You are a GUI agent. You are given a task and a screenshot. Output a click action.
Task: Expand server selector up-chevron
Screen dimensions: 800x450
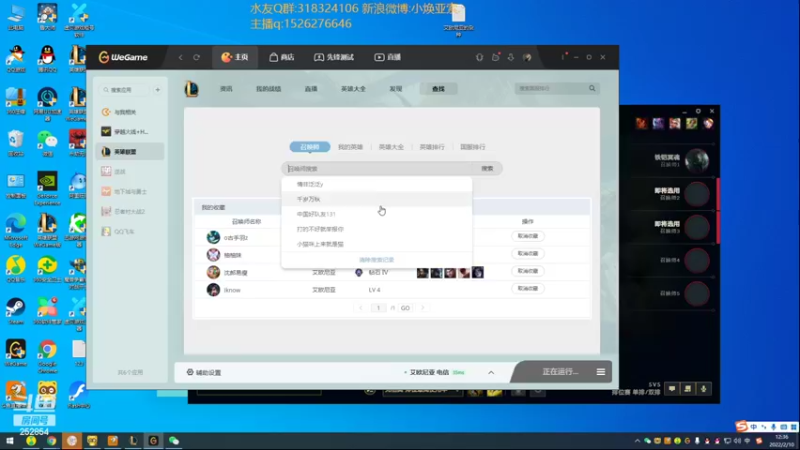[x=491, y=372]
